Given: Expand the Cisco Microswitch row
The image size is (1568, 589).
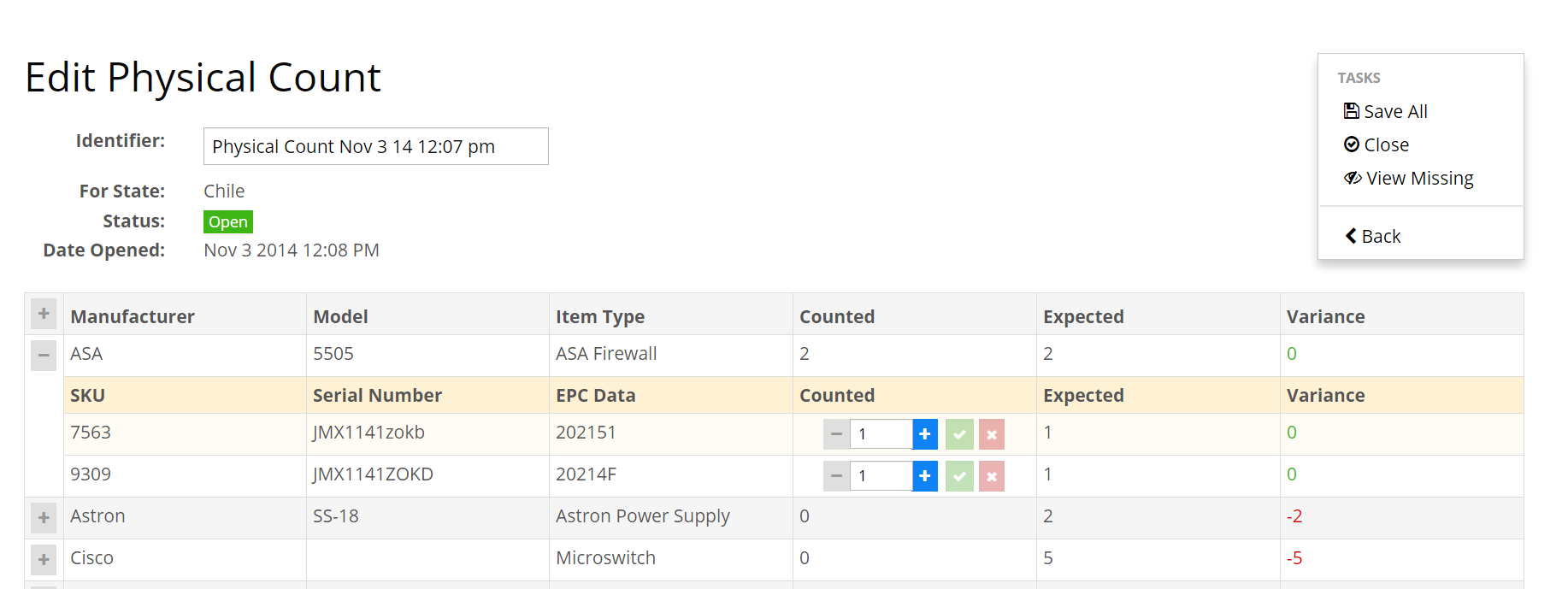Looking at the screenshot, I should (44, 560).
